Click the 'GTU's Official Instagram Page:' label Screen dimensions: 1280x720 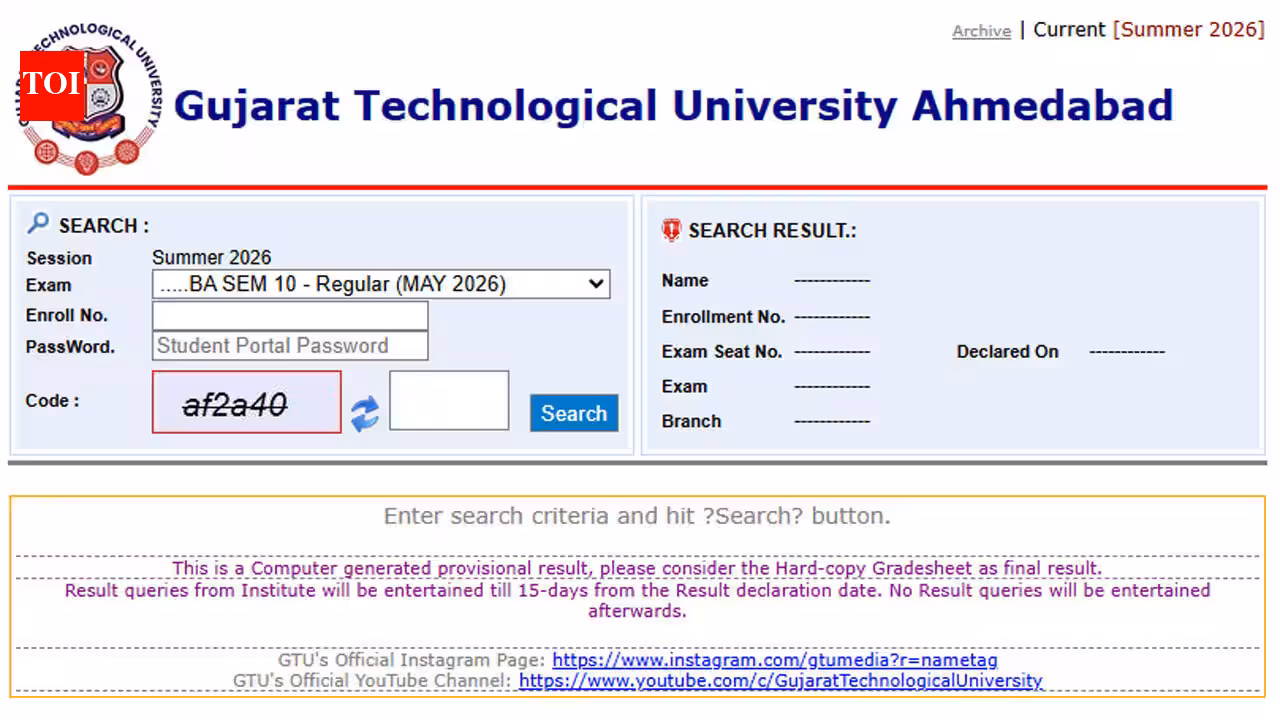(x=412, y=660)
